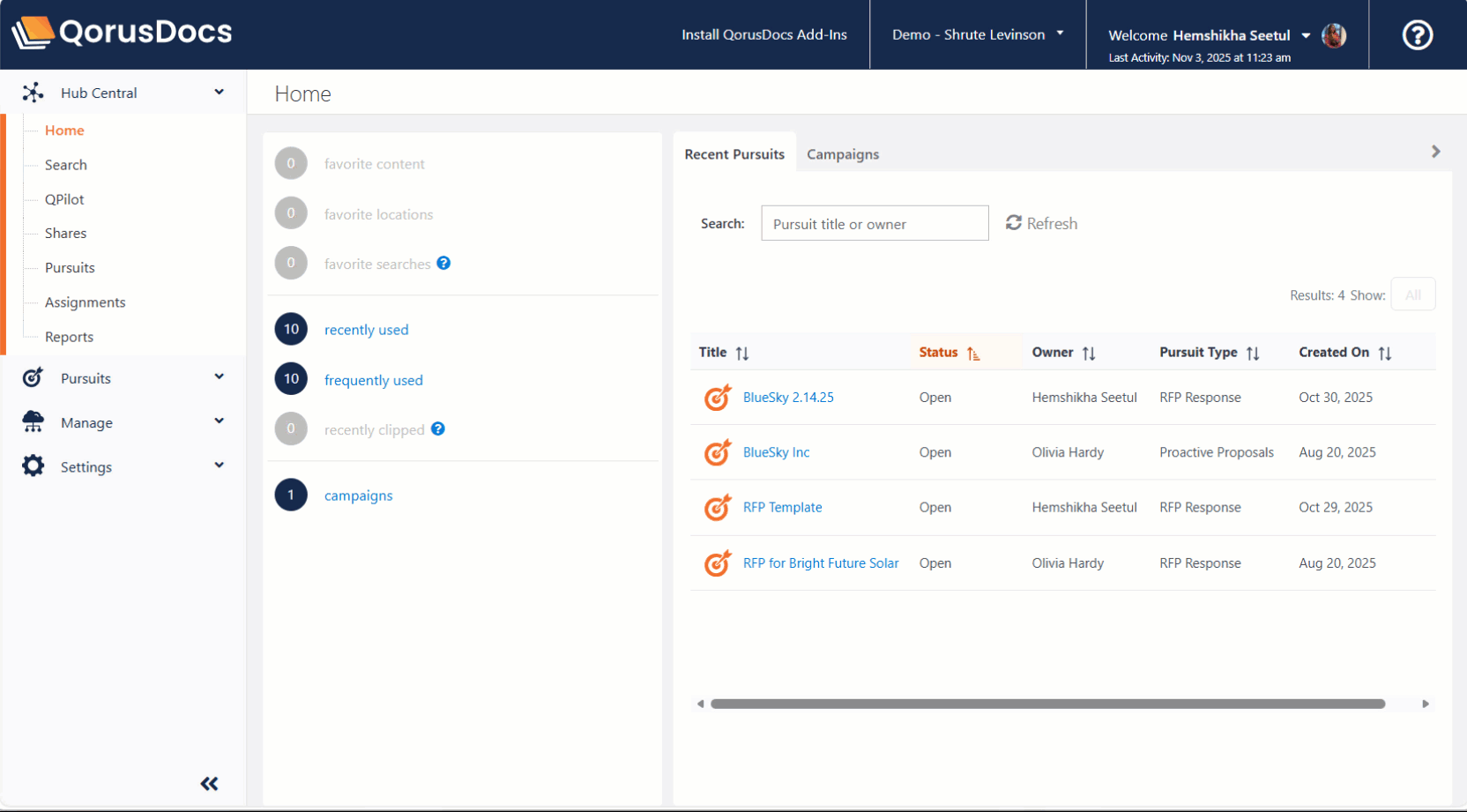
Task: Open the RFP for Bright Future Solar pursuit
Action: pyautogui.click(x=820, y=562)
